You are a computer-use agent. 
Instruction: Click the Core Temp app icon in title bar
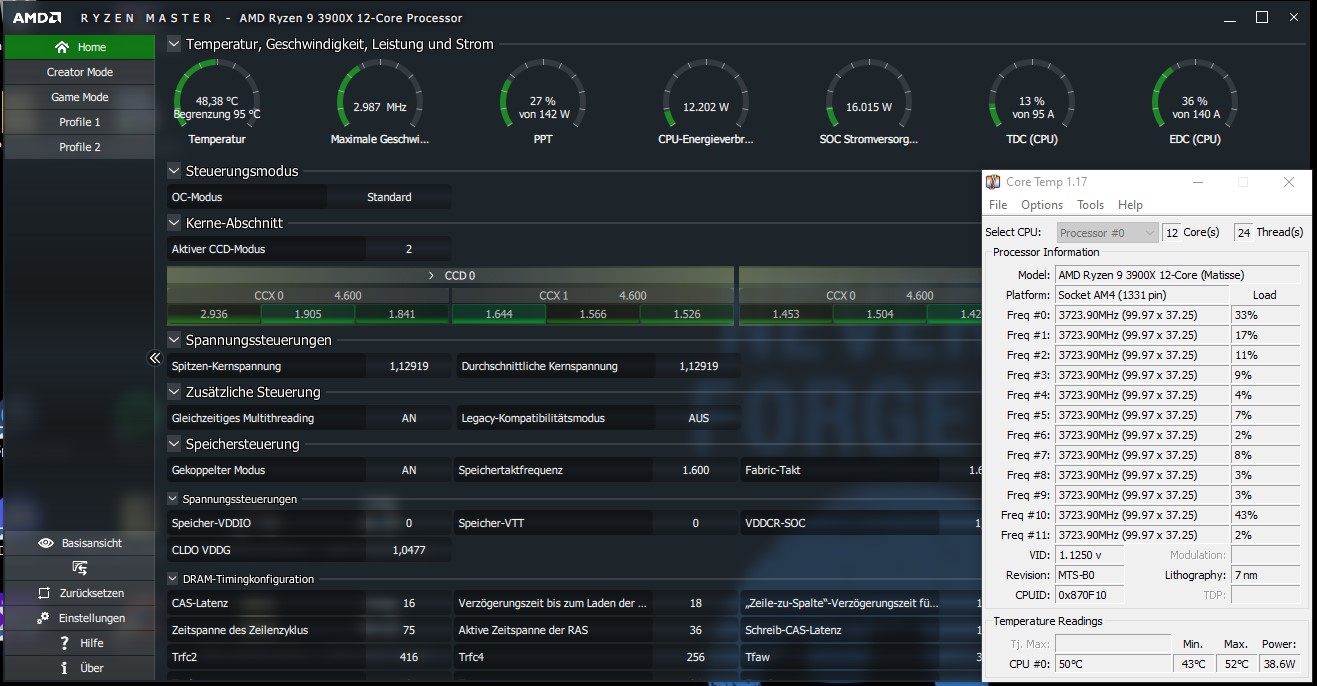[x=993, y=182]
